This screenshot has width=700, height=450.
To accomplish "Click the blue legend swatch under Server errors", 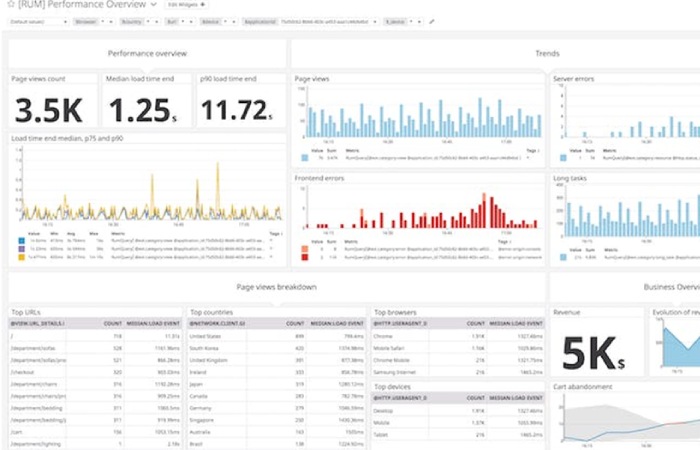I will pos(563,158).
